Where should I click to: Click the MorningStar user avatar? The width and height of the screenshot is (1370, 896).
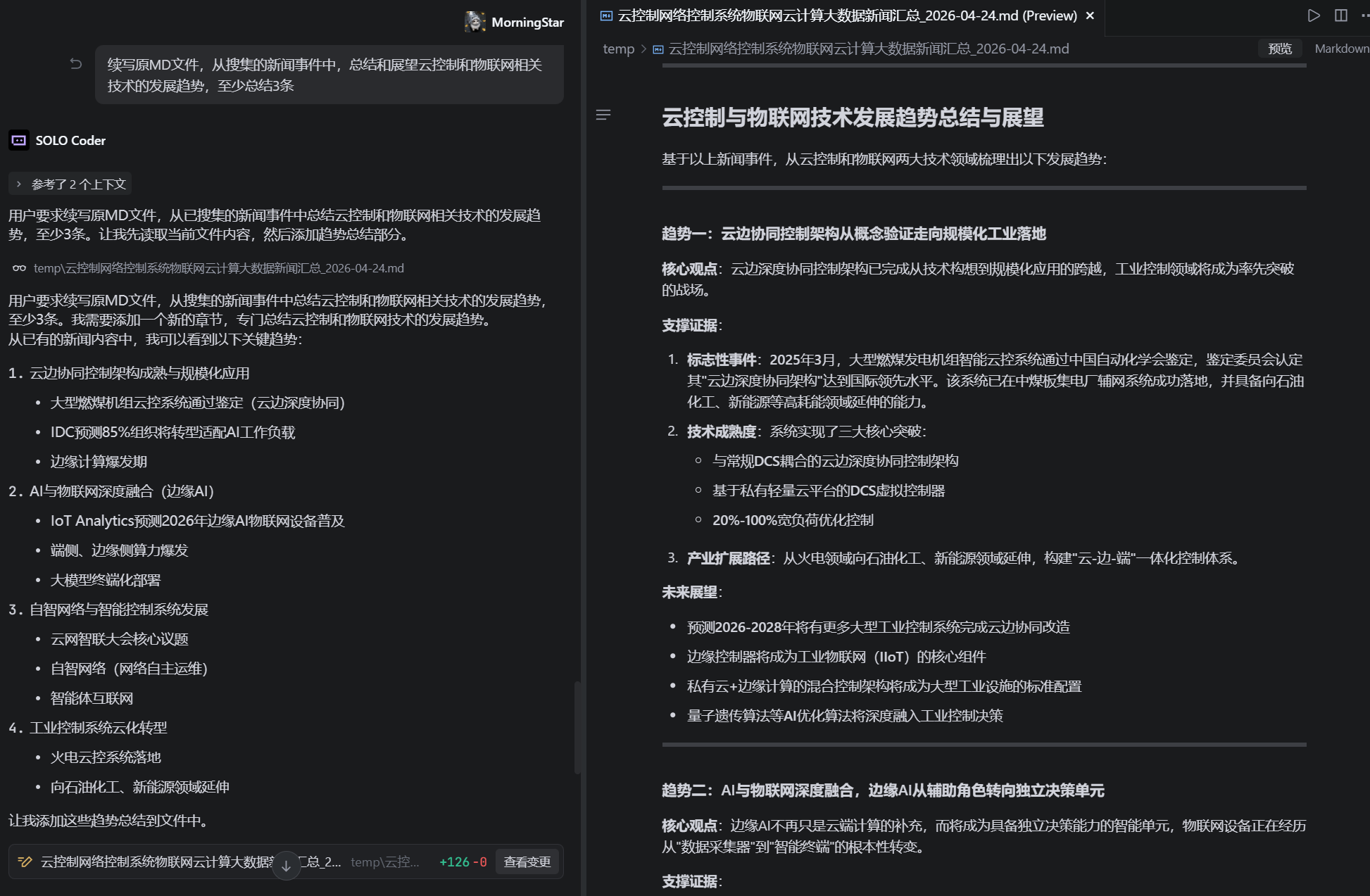(475, 22)
